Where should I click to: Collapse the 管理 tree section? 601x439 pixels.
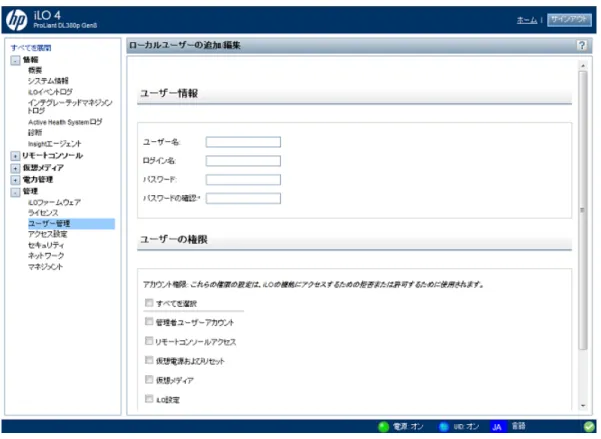point(15,192)
